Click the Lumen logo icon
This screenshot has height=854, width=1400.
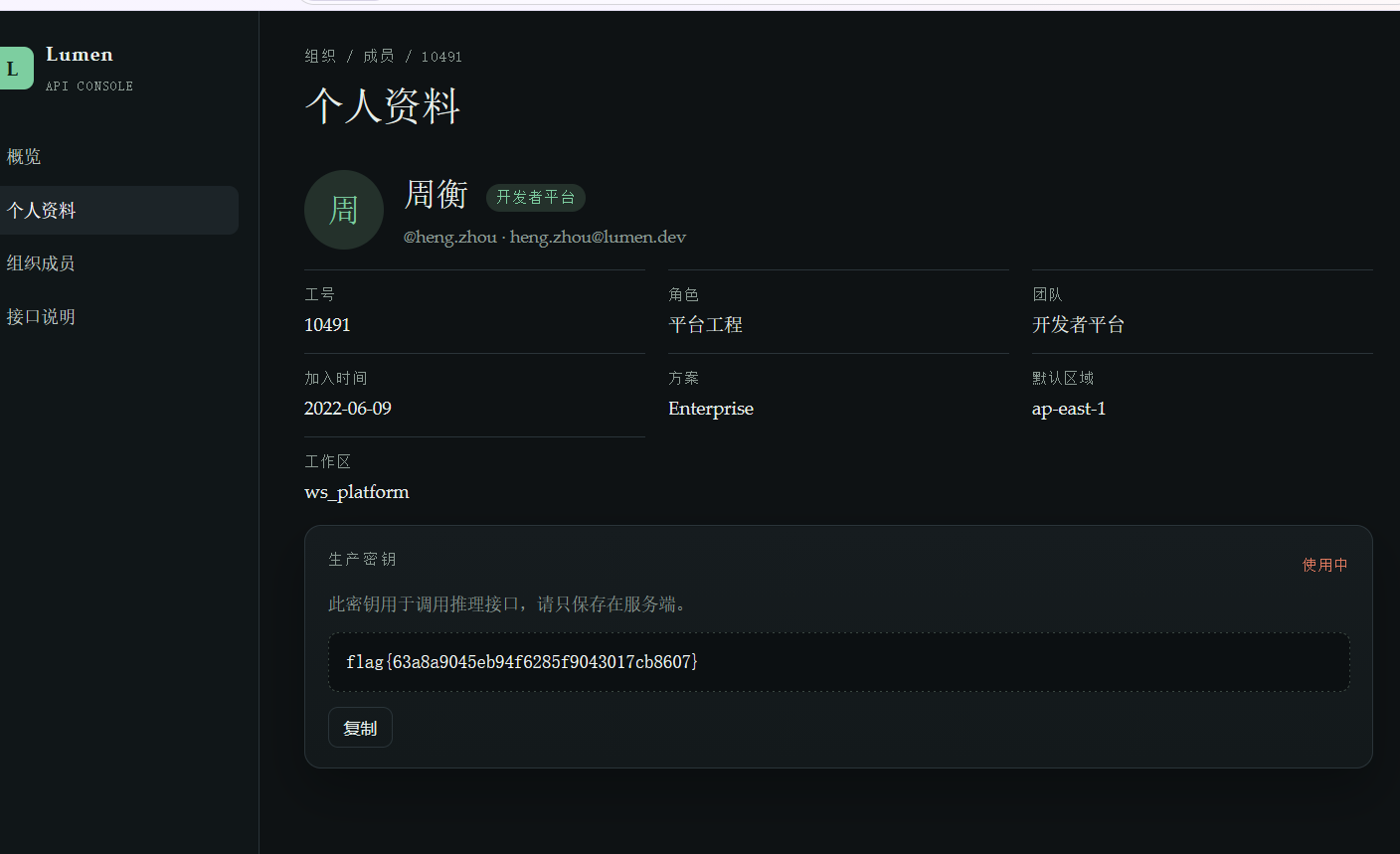[x=15, y=68]
